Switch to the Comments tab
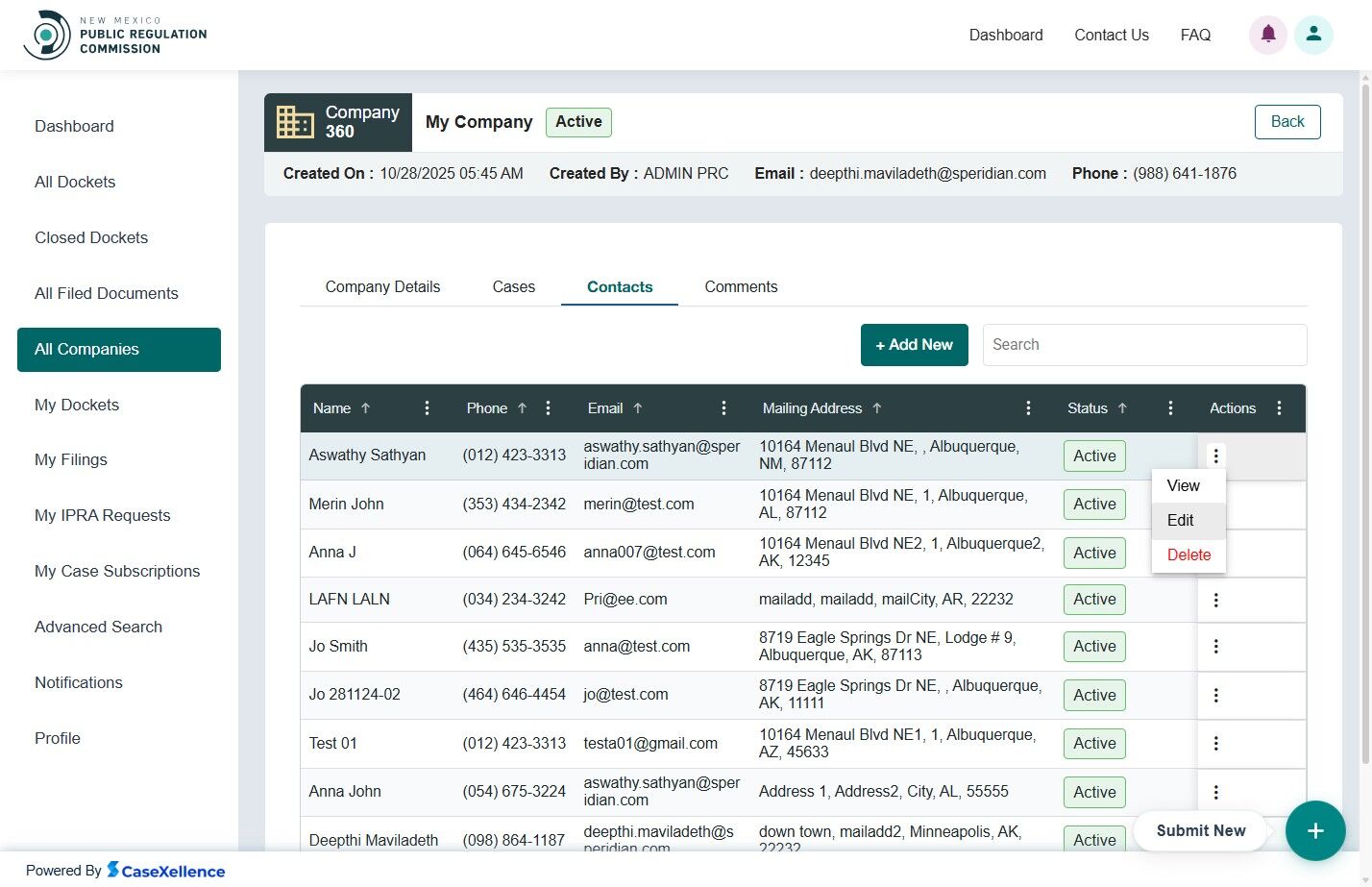The width and height of the screenshot is (1372, 887). tap(741, 287)
